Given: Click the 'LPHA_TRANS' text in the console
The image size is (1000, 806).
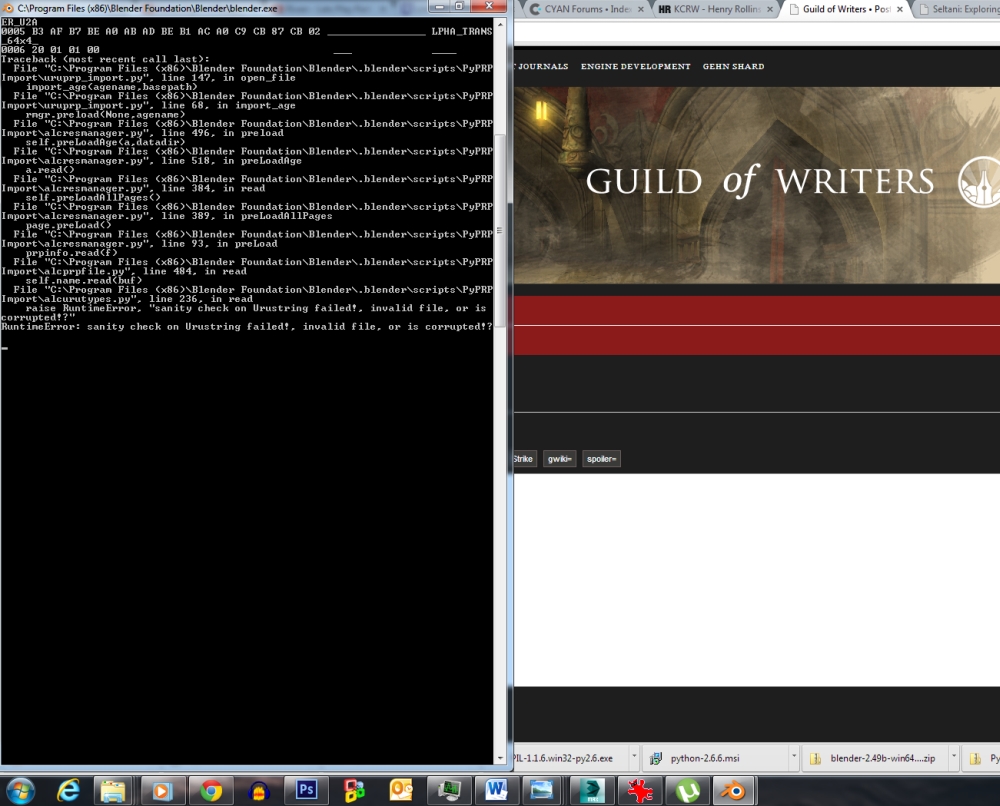Looking at the screenshot, I should (462, 31).
